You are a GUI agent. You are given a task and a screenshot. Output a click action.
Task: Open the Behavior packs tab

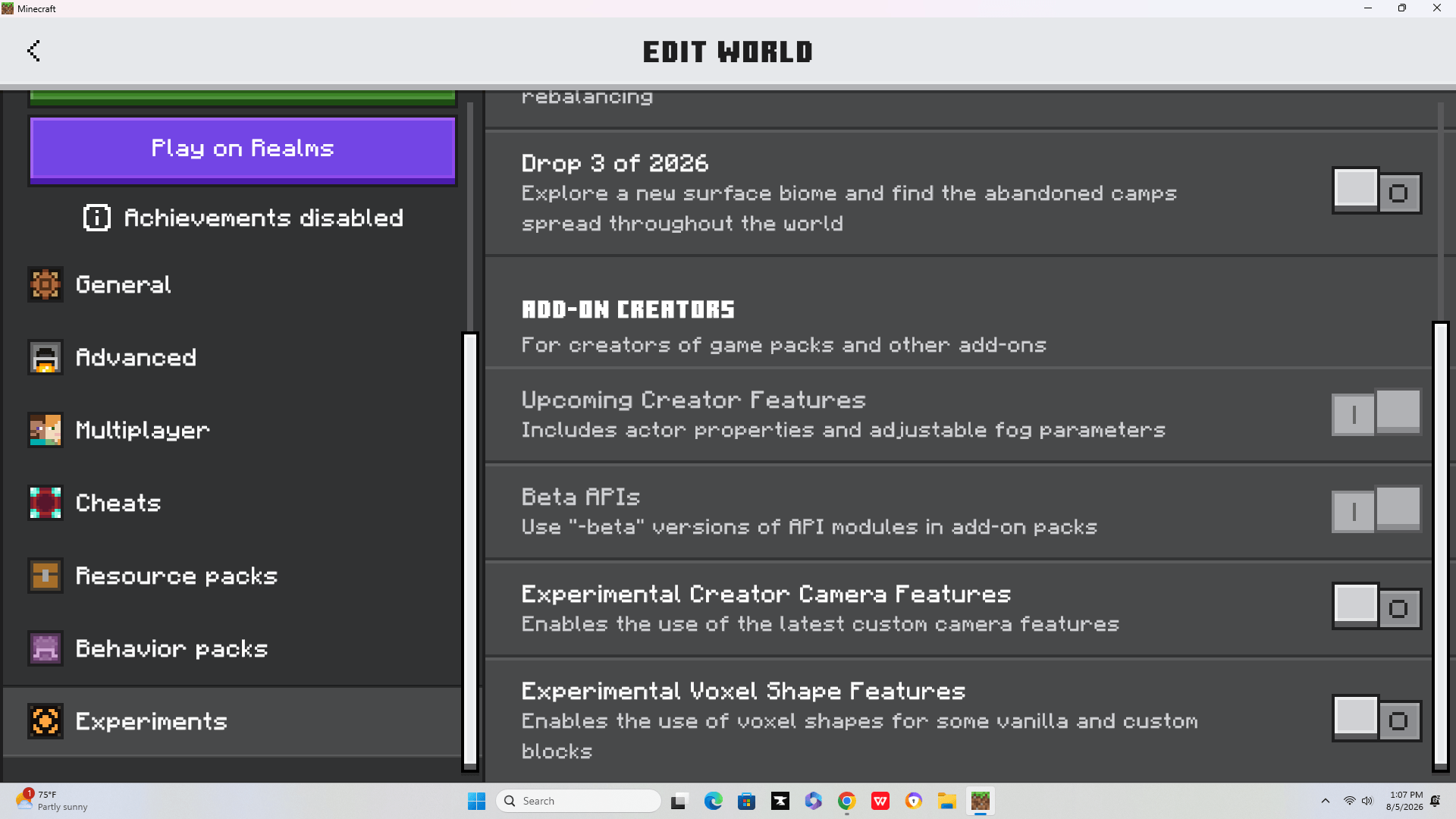(232, 648)
